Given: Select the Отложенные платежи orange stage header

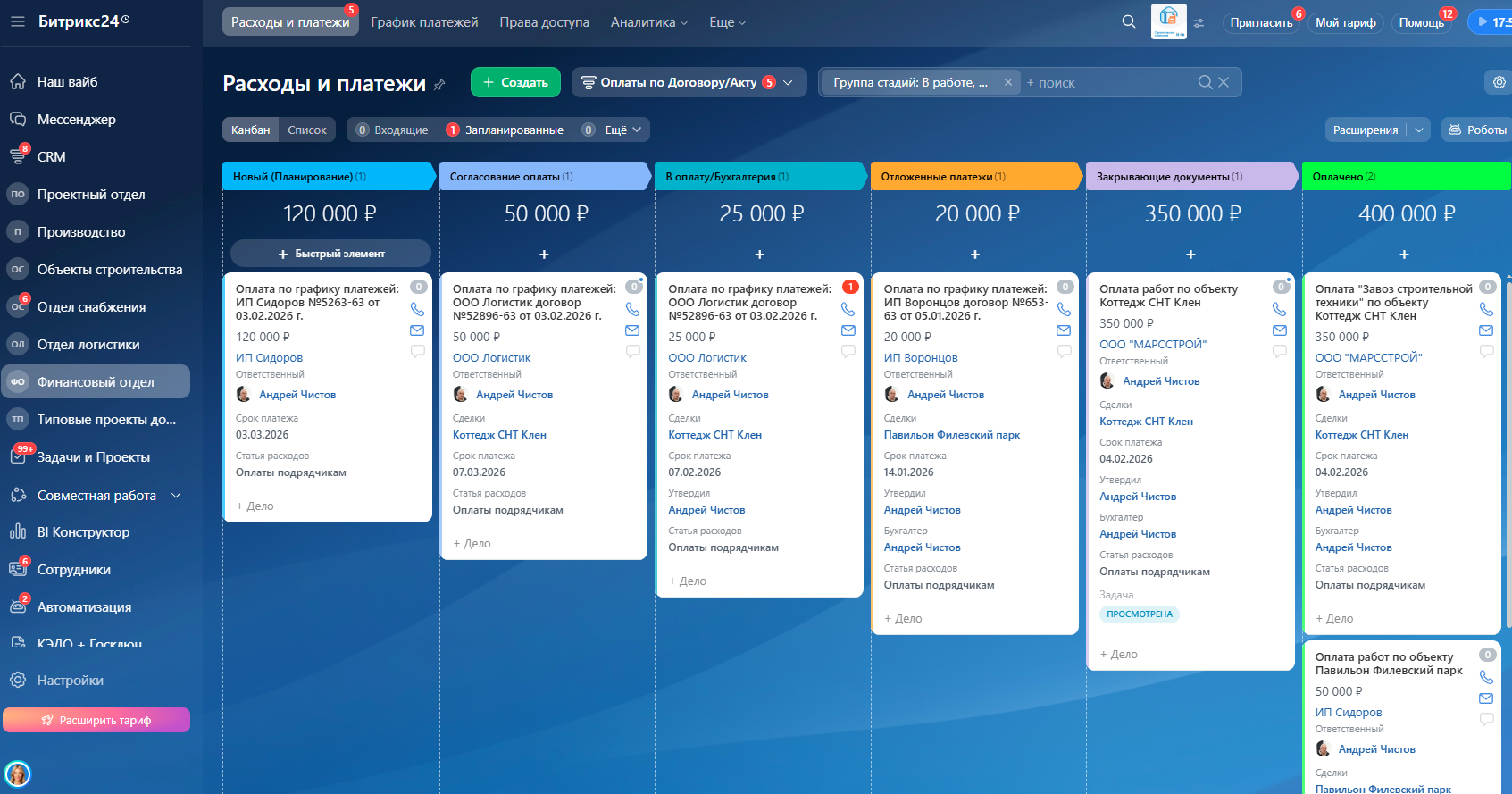Looking at the screenshot, I should click(x=976, y=176).
